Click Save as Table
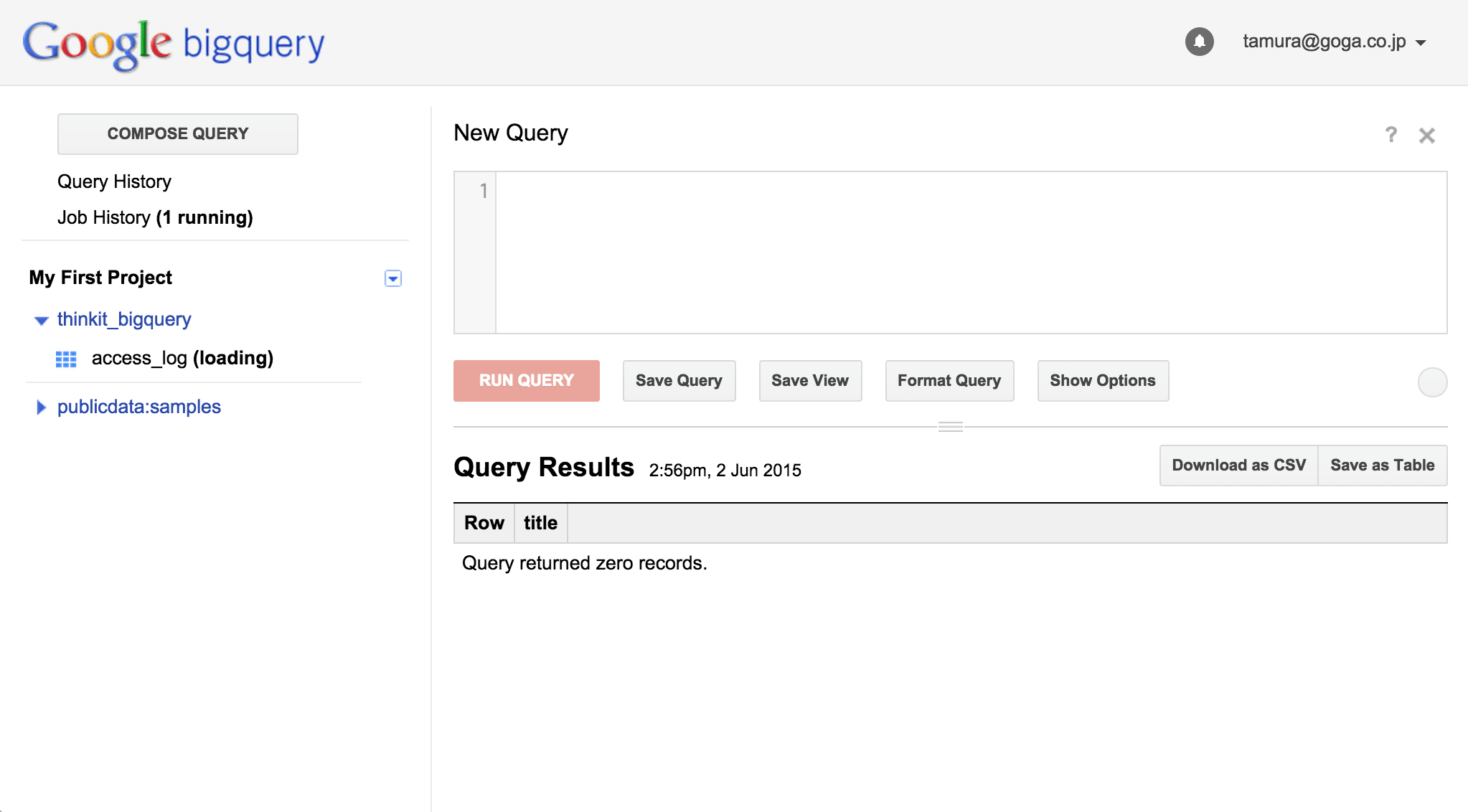1468x812 pixels. pyautogui.click(x=1383, y=466)
